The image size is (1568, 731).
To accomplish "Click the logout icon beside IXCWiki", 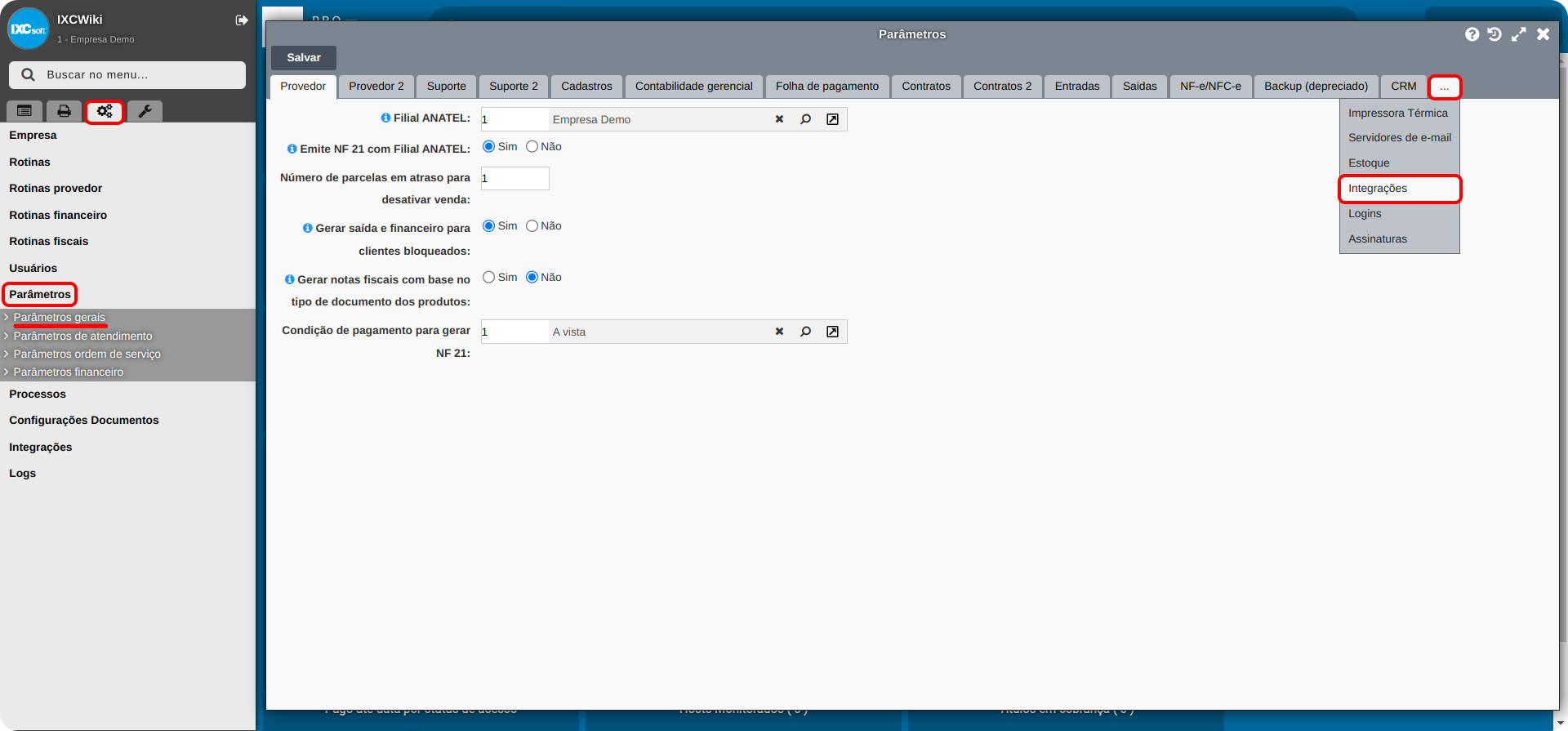I will click(x=242, y=20).
